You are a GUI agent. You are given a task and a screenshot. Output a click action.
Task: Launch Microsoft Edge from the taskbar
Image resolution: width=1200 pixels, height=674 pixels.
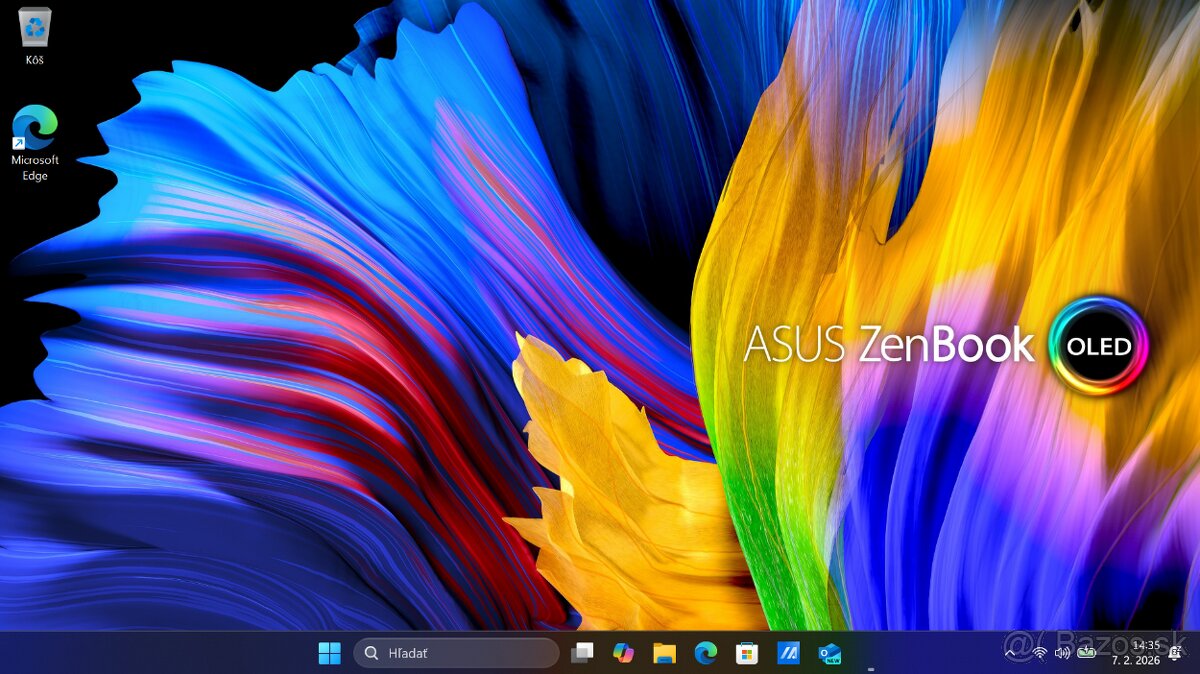[705, 653]
